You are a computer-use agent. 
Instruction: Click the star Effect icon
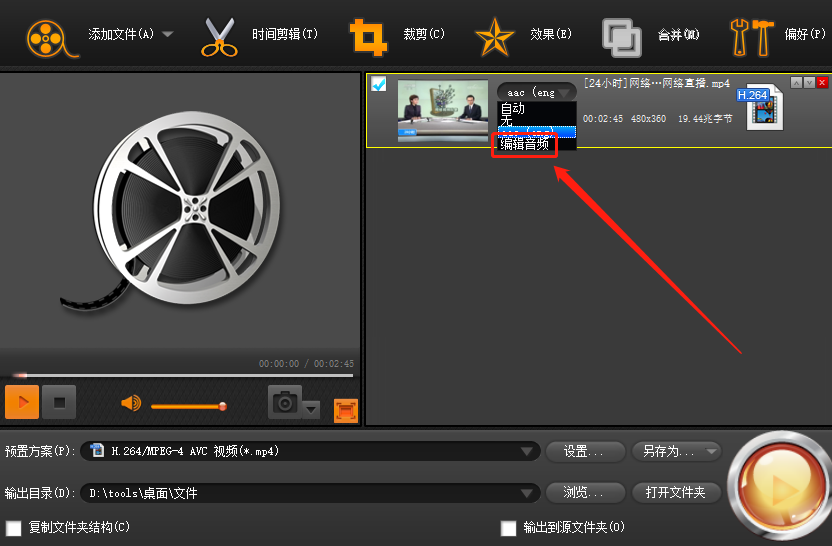pos(495,37)
